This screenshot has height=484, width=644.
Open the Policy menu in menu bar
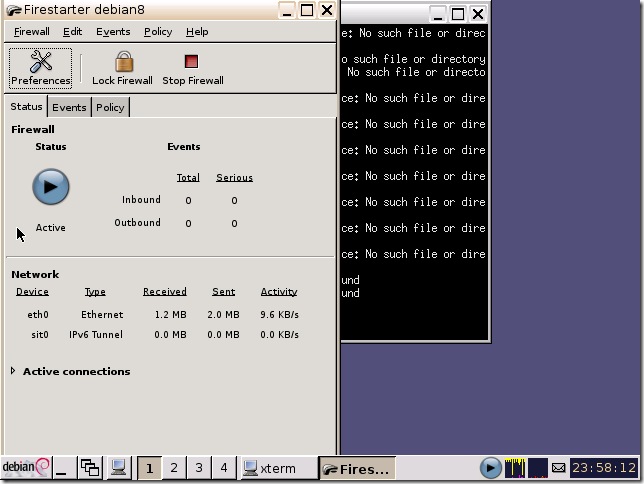click(x=158, y=31)
